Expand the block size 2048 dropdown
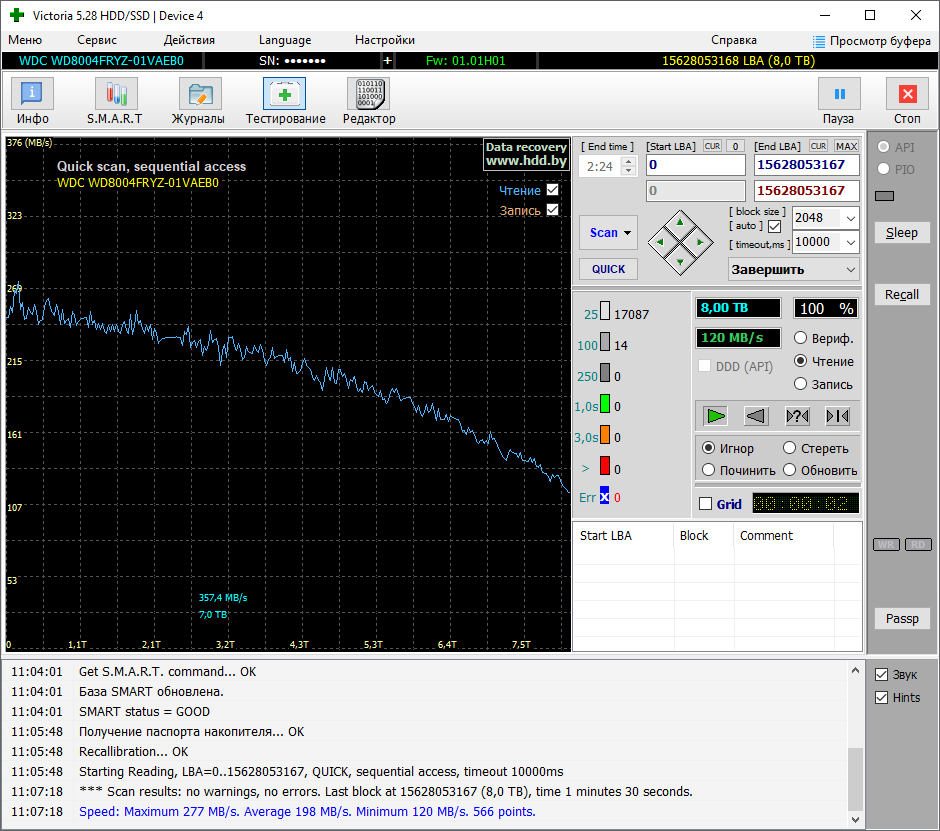Image resolution: width=940 pixels, height=831 pixels. pos(850,218)
